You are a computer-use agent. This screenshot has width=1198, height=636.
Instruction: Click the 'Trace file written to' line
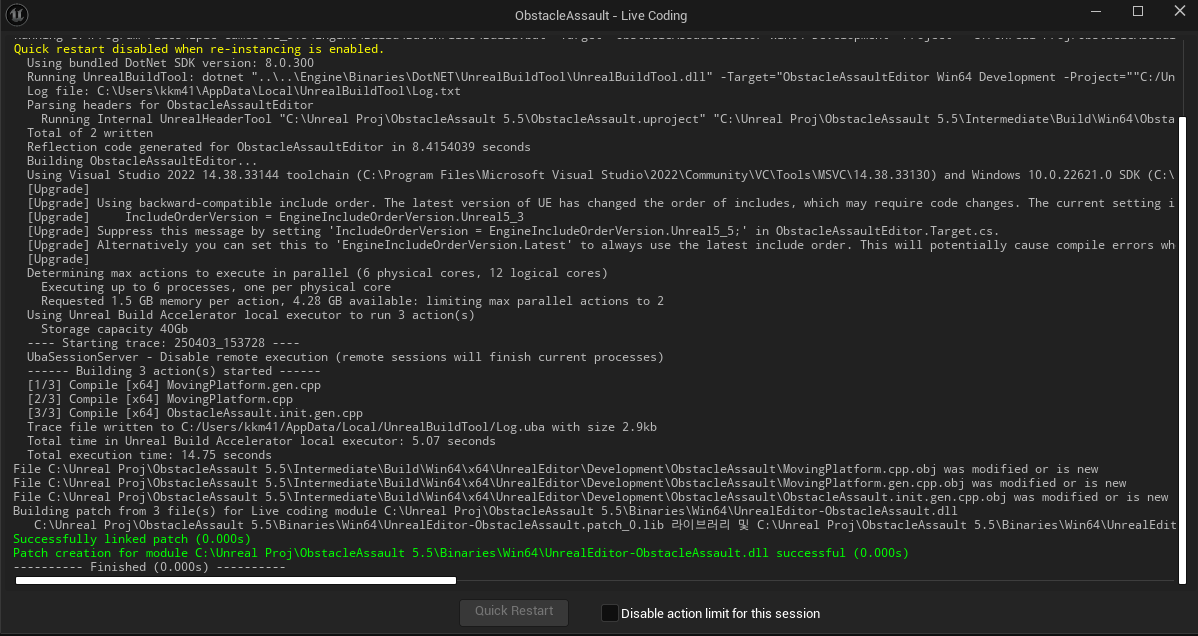342,427
